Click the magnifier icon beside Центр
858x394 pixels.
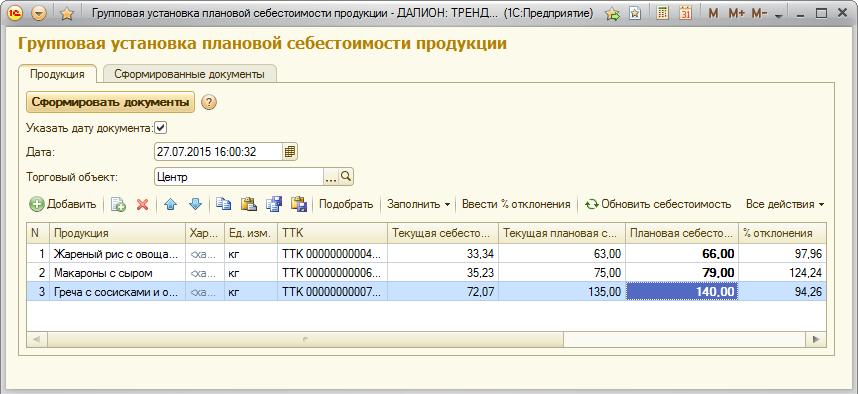346,177
